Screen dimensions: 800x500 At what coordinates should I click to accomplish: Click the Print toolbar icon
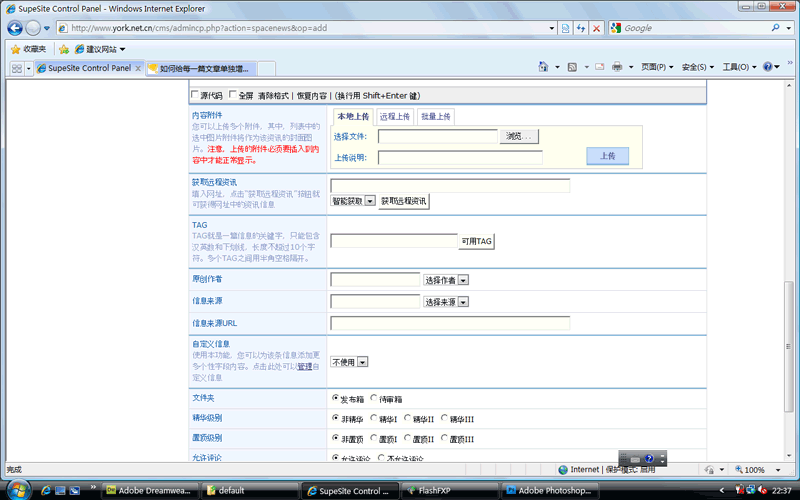[x=617, y=67]
